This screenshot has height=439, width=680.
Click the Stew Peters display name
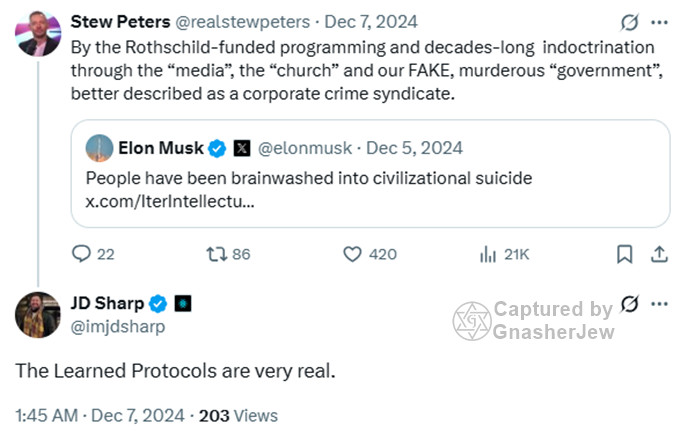coord(119,22)
